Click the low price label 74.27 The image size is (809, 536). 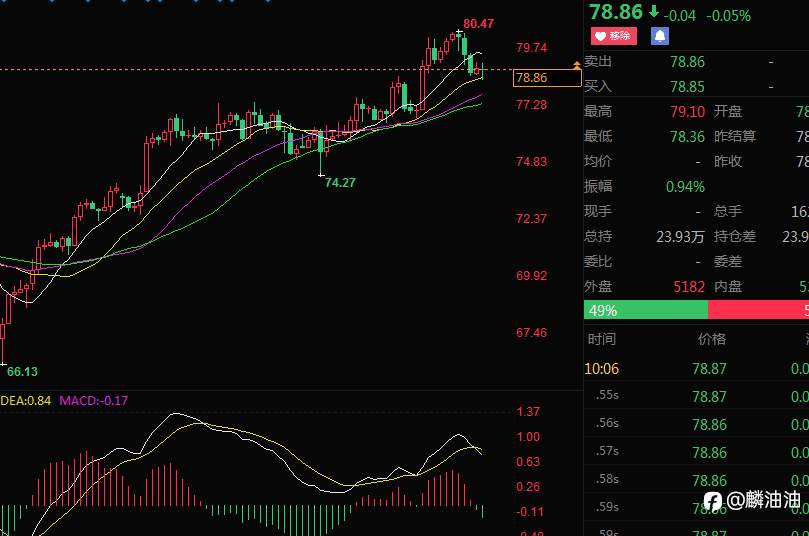[340, 183]
